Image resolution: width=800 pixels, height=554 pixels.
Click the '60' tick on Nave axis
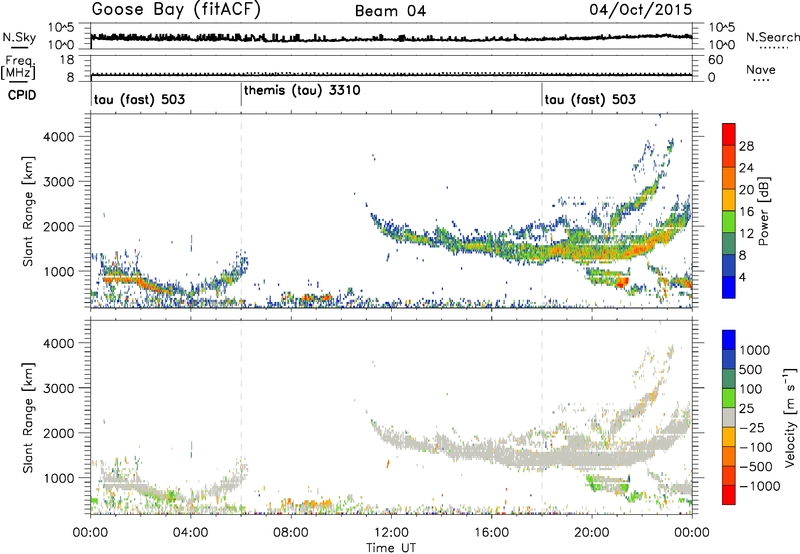coord(715,60)
